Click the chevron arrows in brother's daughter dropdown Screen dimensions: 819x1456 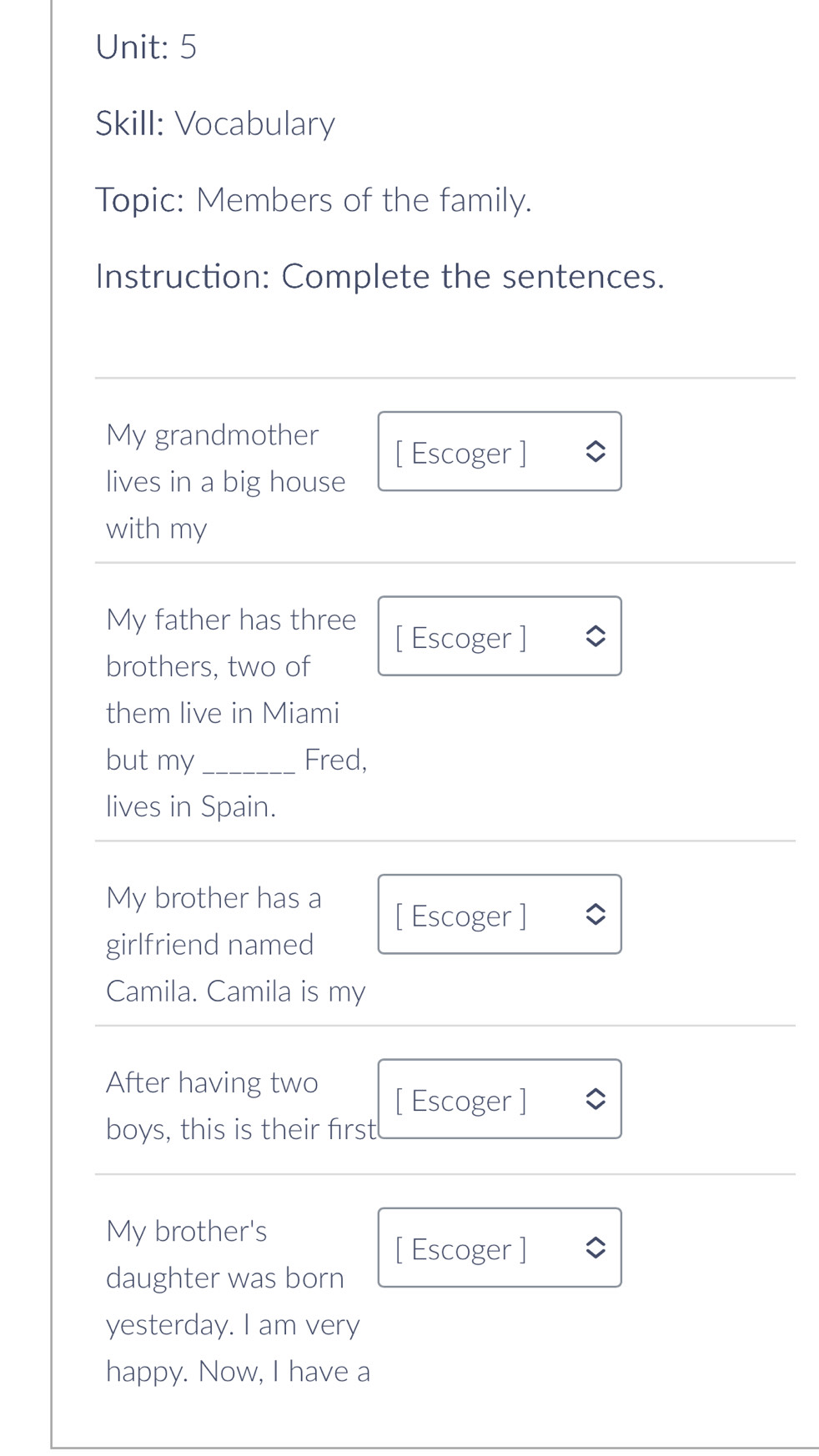tap(595, 1248)
